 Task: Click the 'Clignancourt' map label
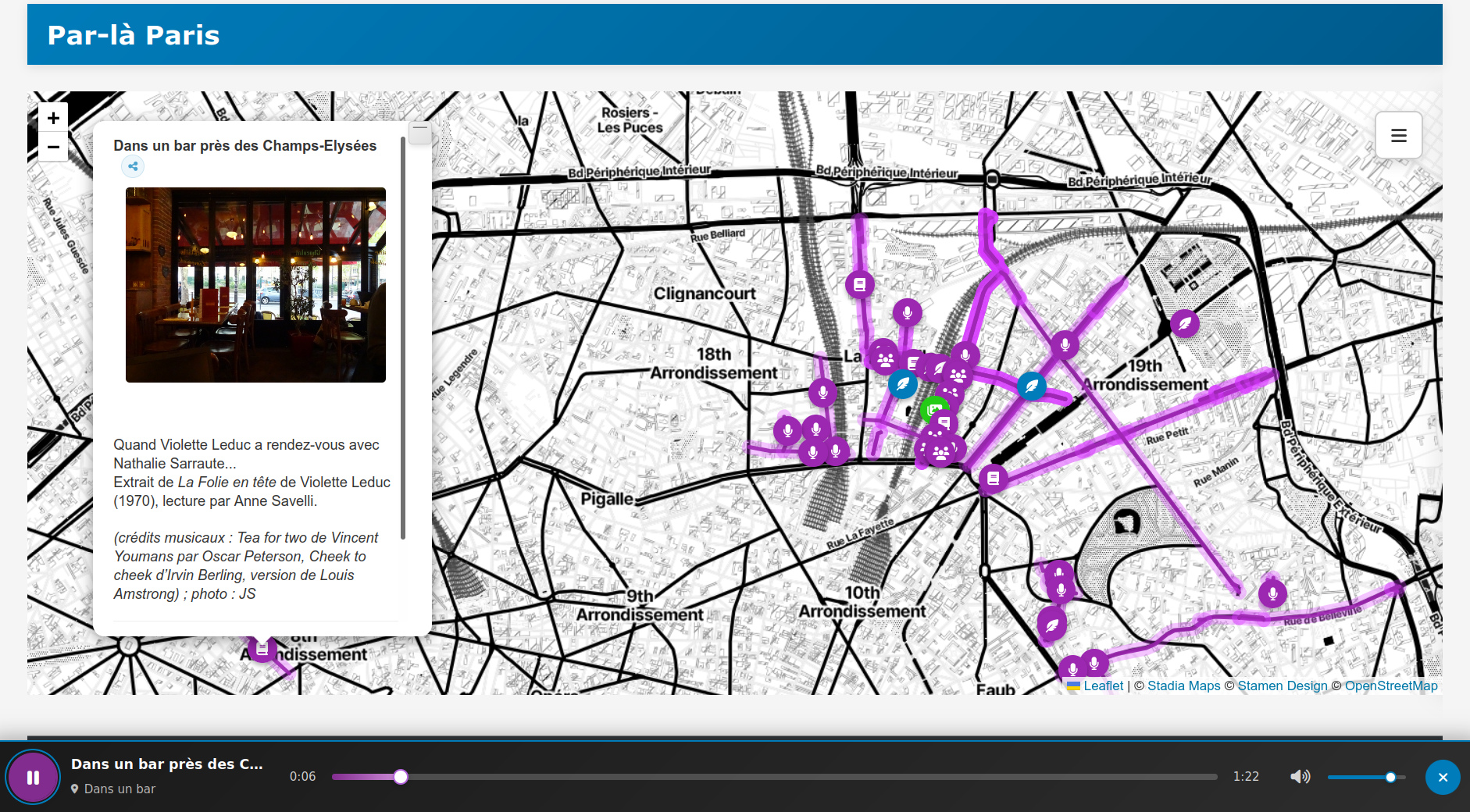[x=705, y=294]
